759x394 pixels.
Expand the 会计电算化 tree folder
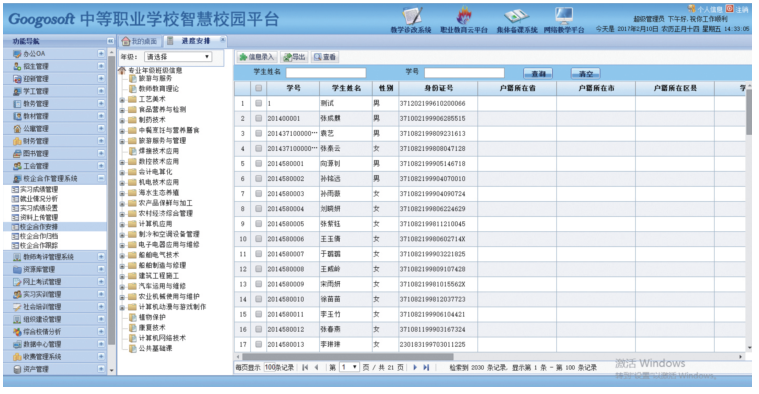[x=122, y=172]
